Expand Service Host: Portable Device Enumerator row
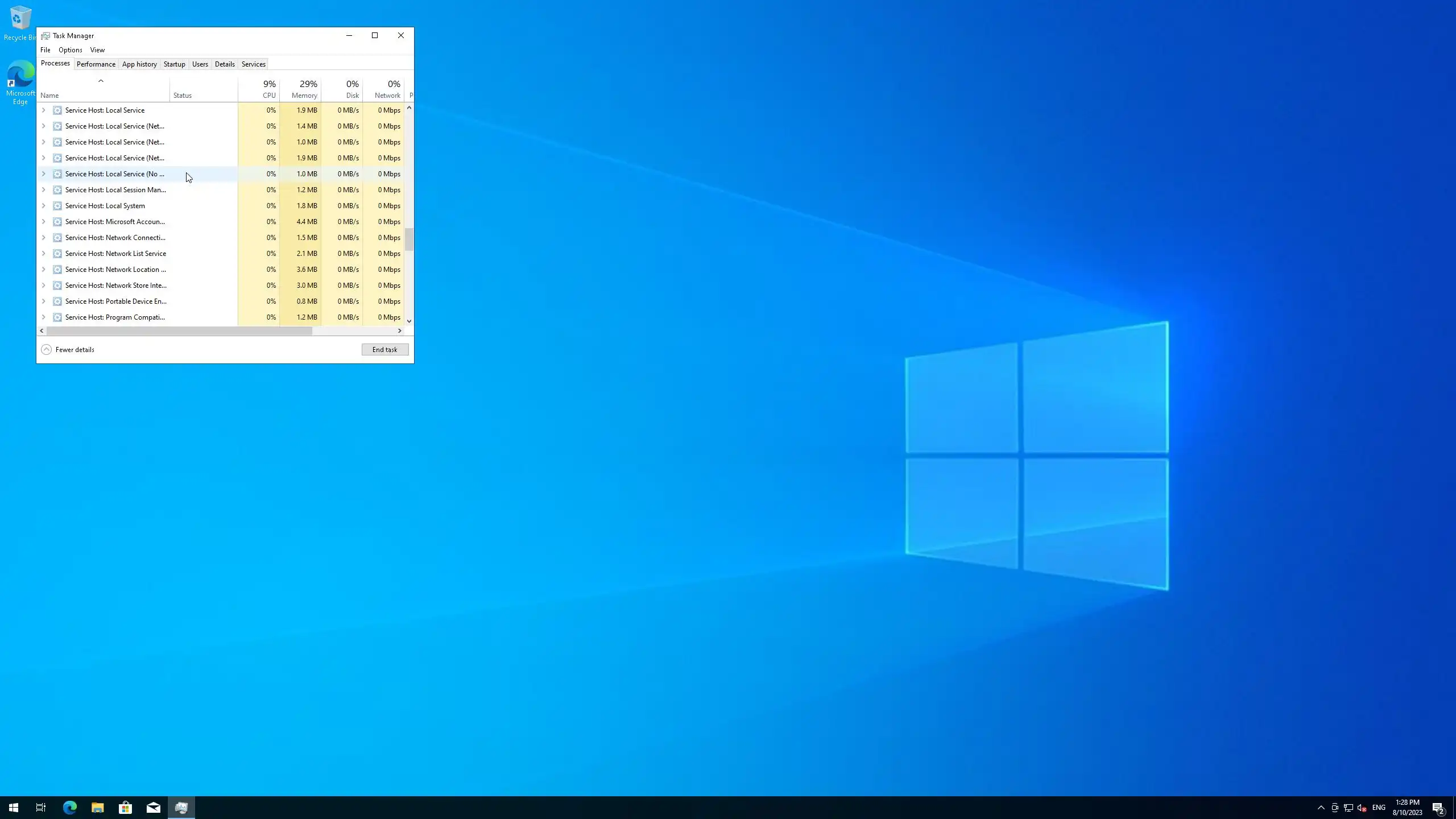 pyautogui.click(x=43, y=301)
